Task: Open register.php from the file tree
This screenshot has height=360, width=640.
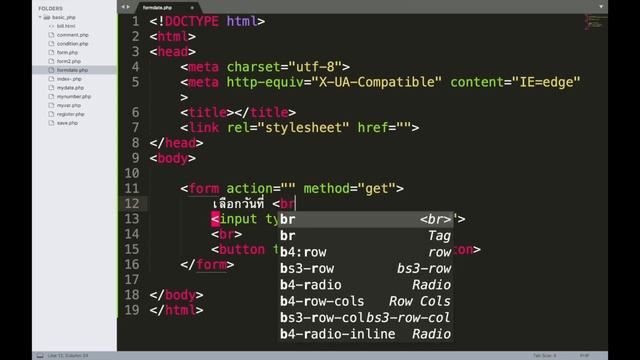Action: click(71, 114)
